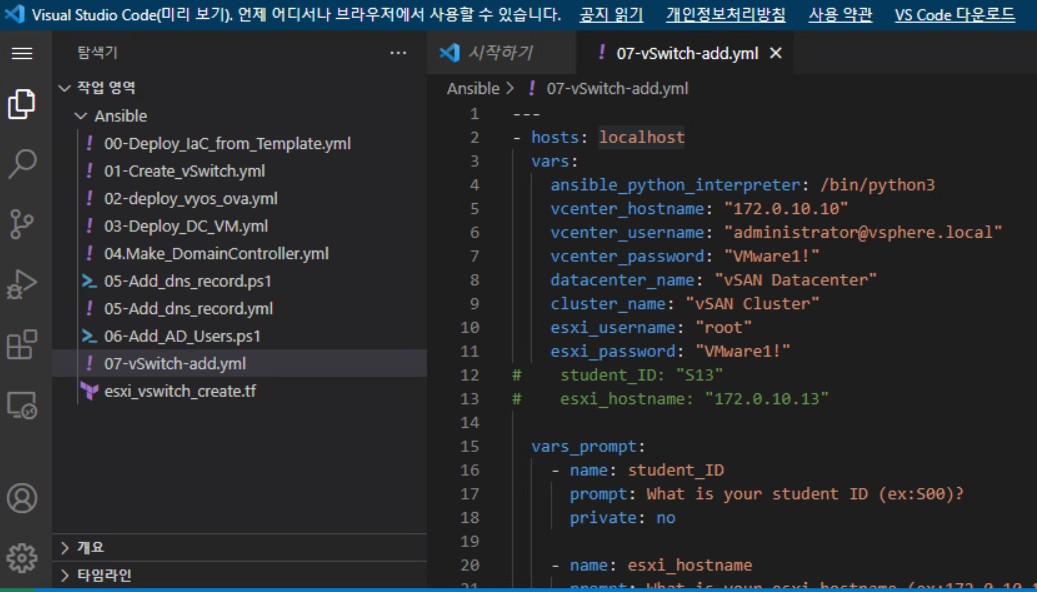The height and width of the screenshot is (592, 1037).
Task: Click the /bin/python3 interpreter value
Action: click(x=877, y=185)
